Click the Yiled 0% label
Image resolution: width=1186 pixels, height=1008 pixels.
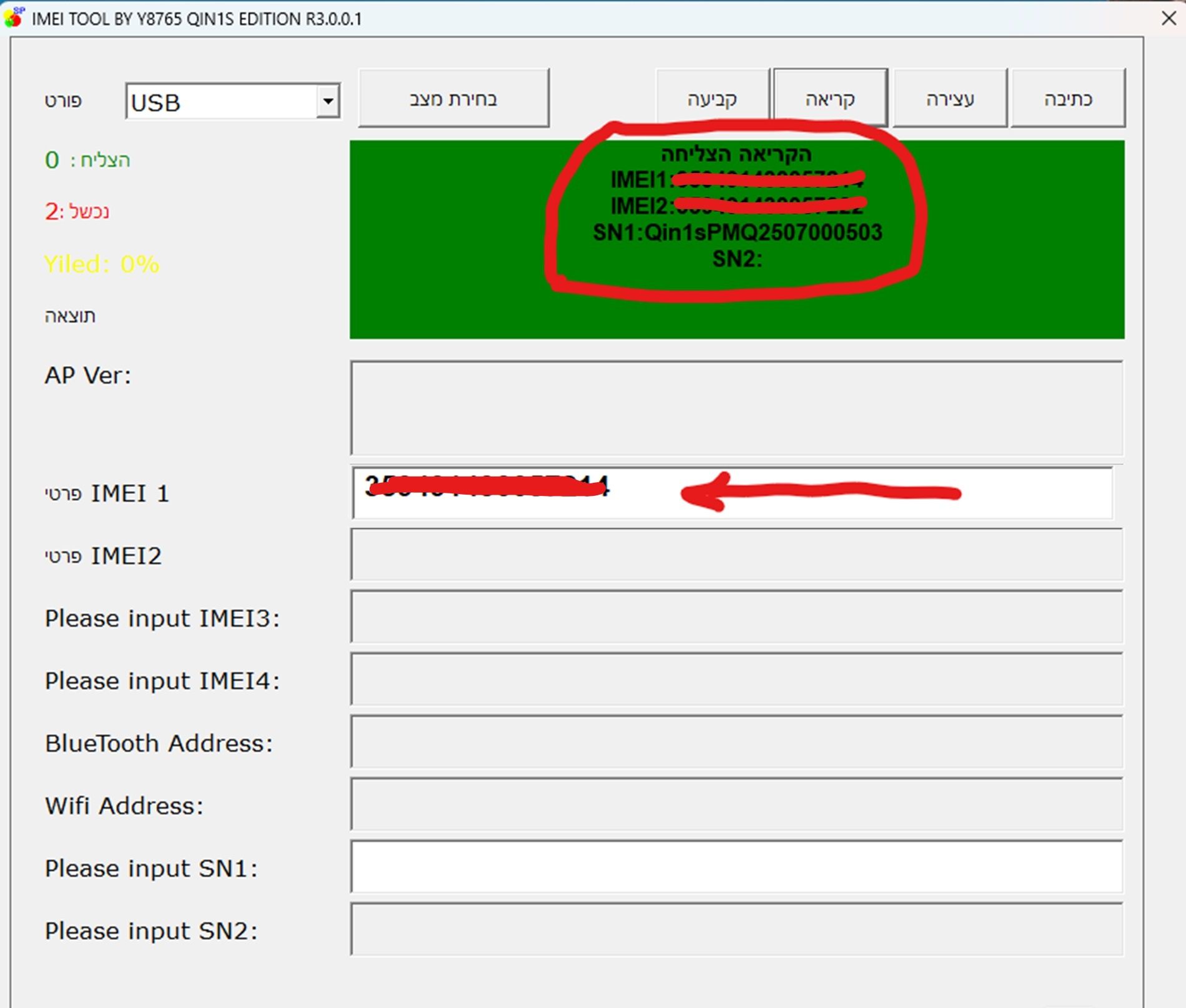point(101,264)
